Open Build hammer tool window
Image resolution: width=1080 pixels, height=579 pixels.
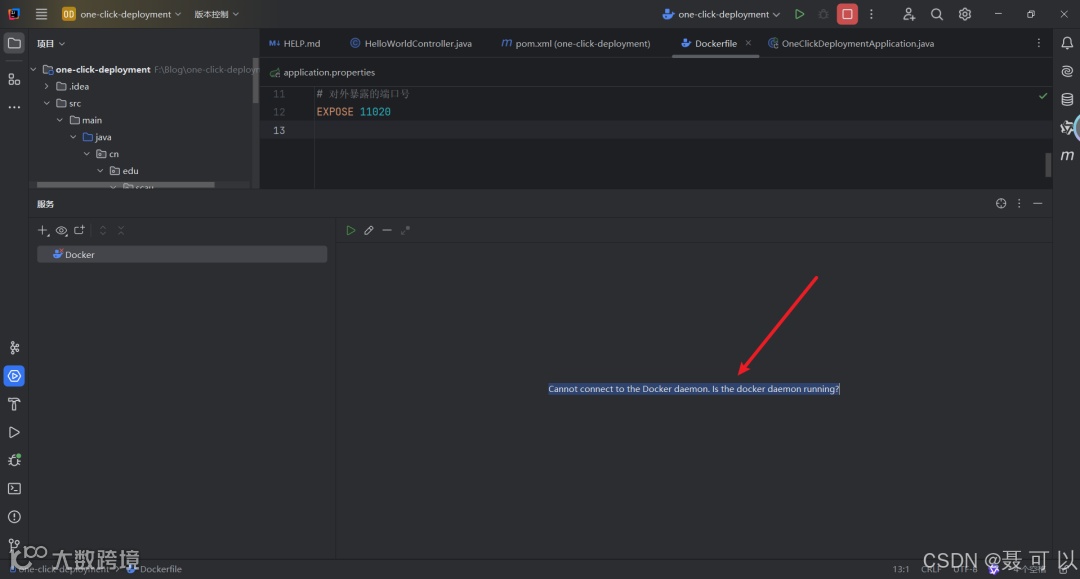14,404
